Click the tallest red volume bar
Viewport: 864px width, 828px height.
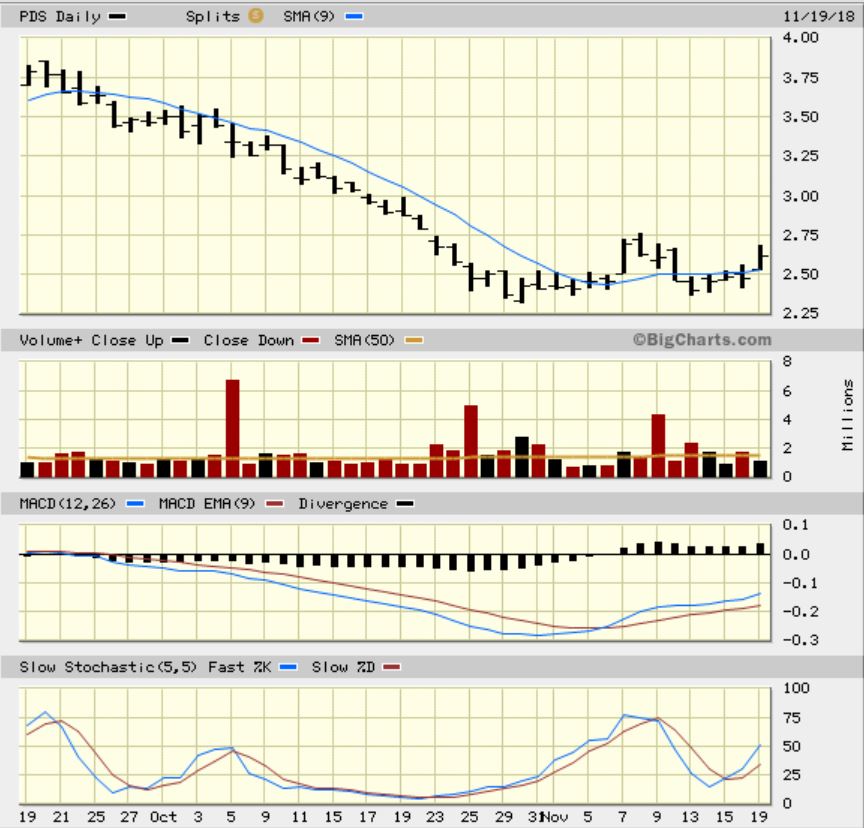233,428
